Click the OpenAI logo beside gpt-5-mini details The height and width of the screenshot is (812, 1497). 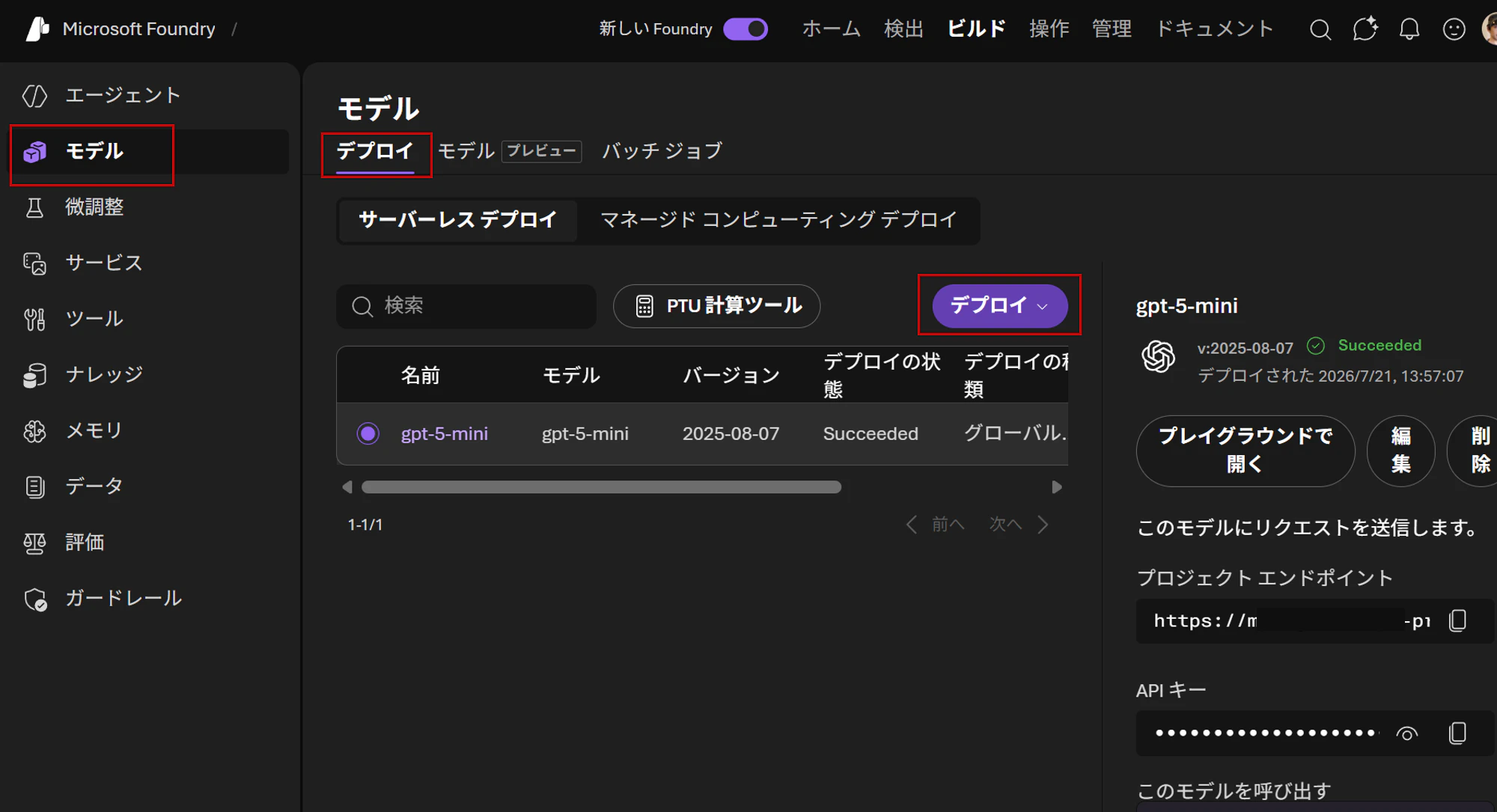(x=1159, y=355)
